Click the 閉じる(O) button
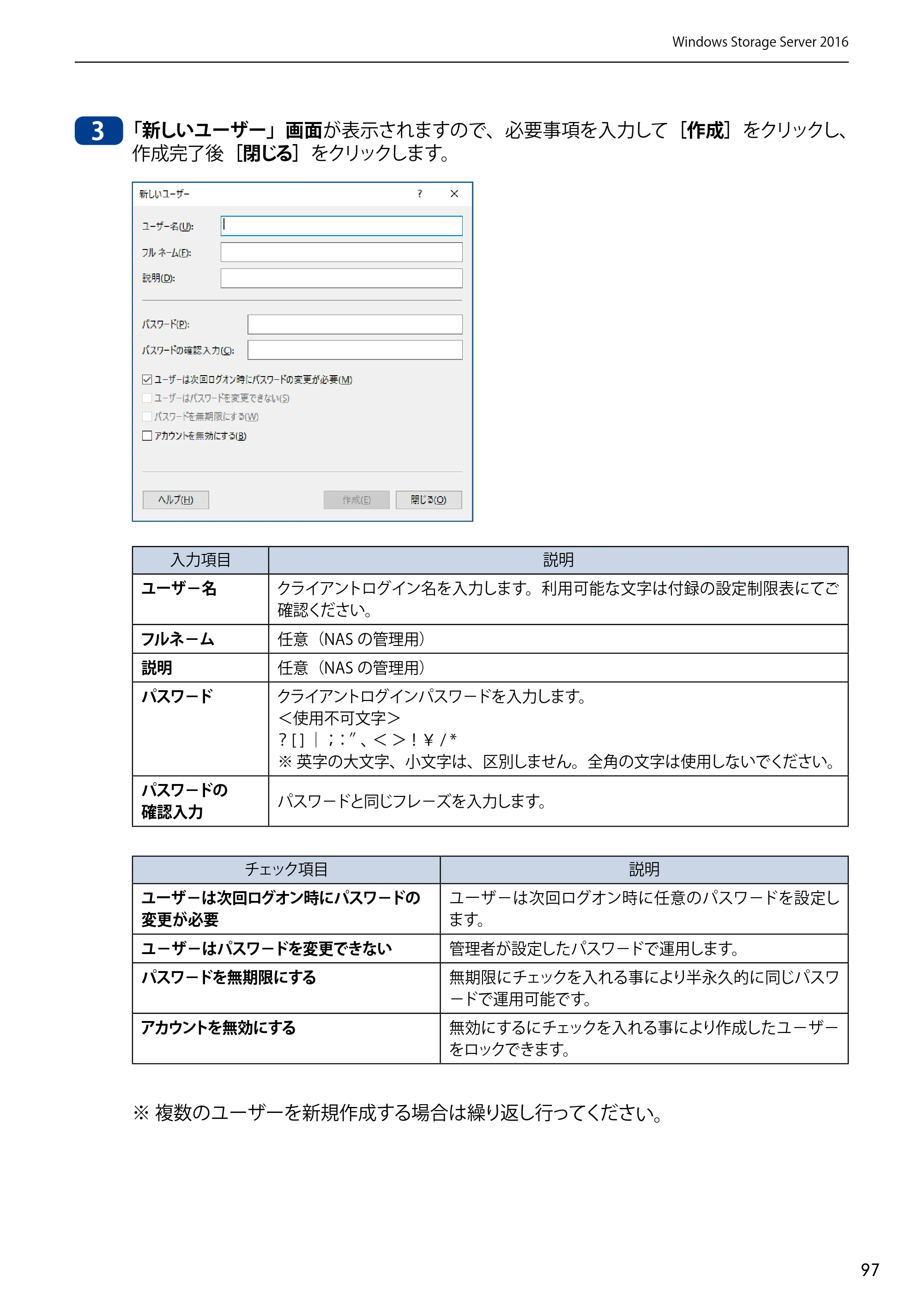The image size is (924, 1307). [x=429, y=500]
